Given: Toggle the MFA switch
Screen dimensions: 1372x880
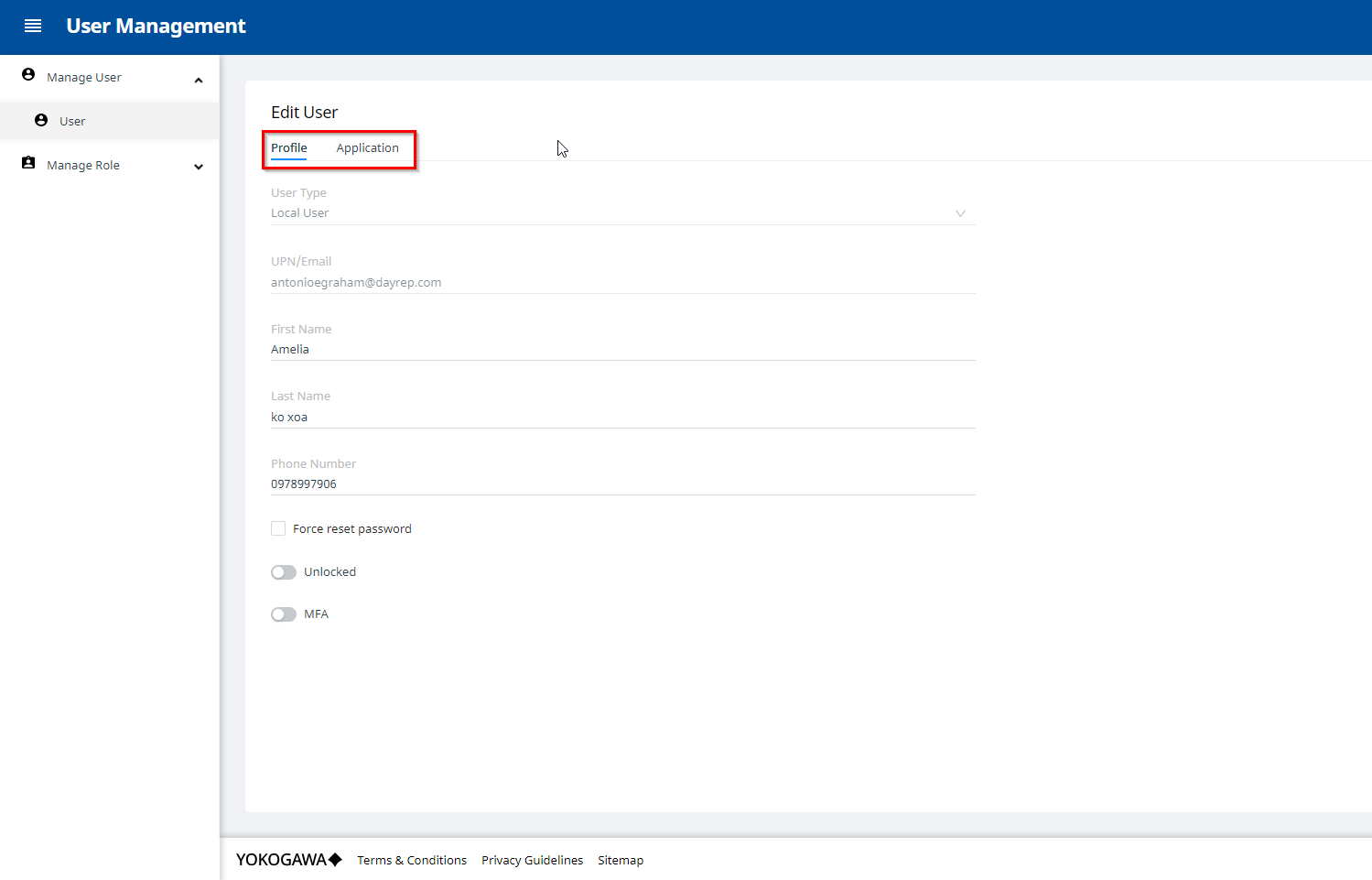Looking at the screenshot, I should pos(284,614).
